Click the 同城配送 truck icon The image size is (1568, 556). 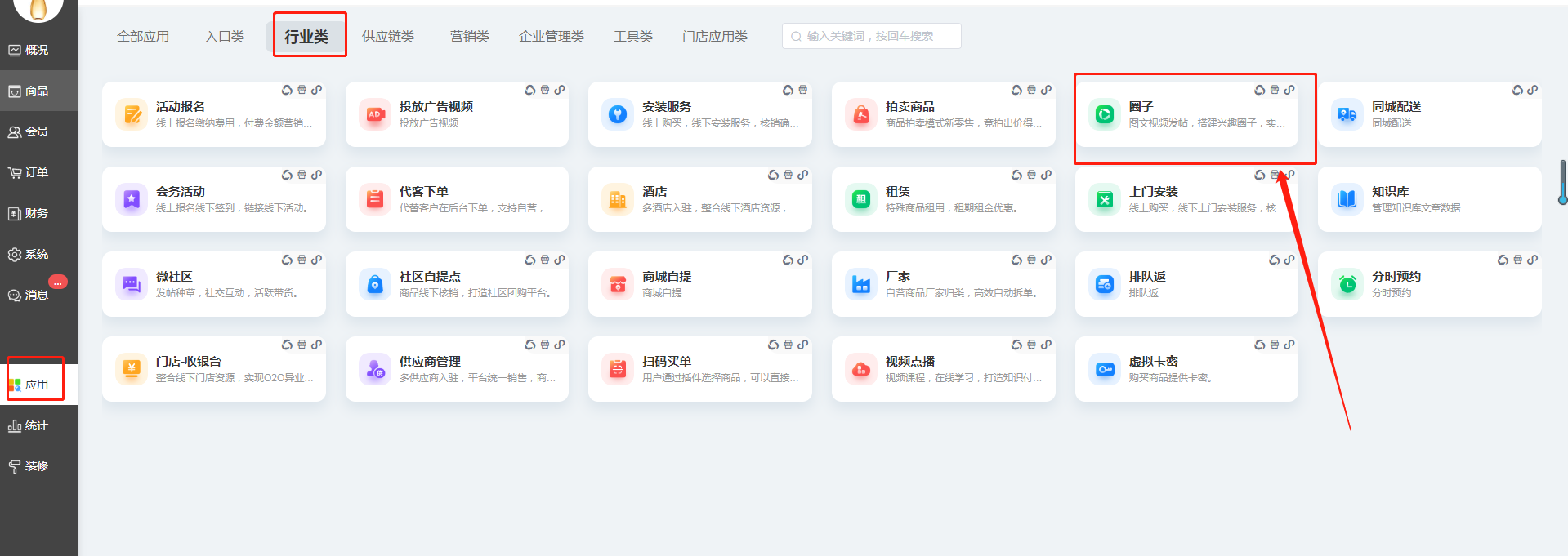click(1347, 114)
